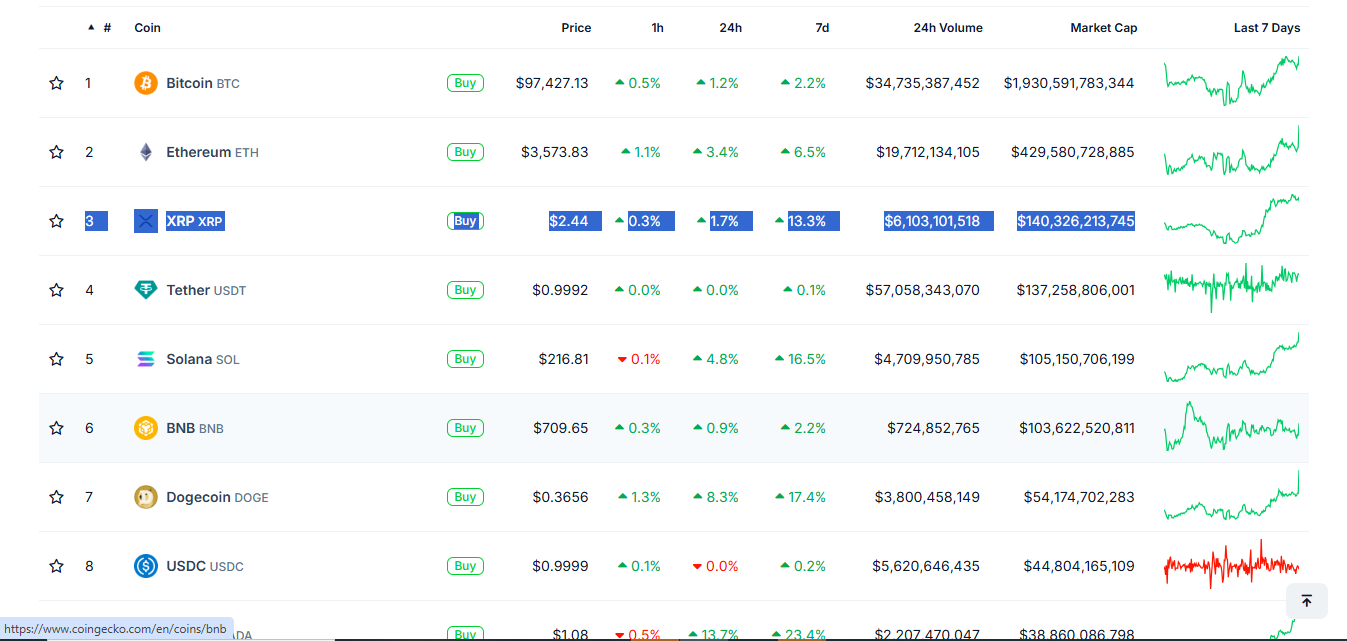Toggle the favorite star for Tether
The width and height of the screenshot is (1347, 641).
click(56, 290)
